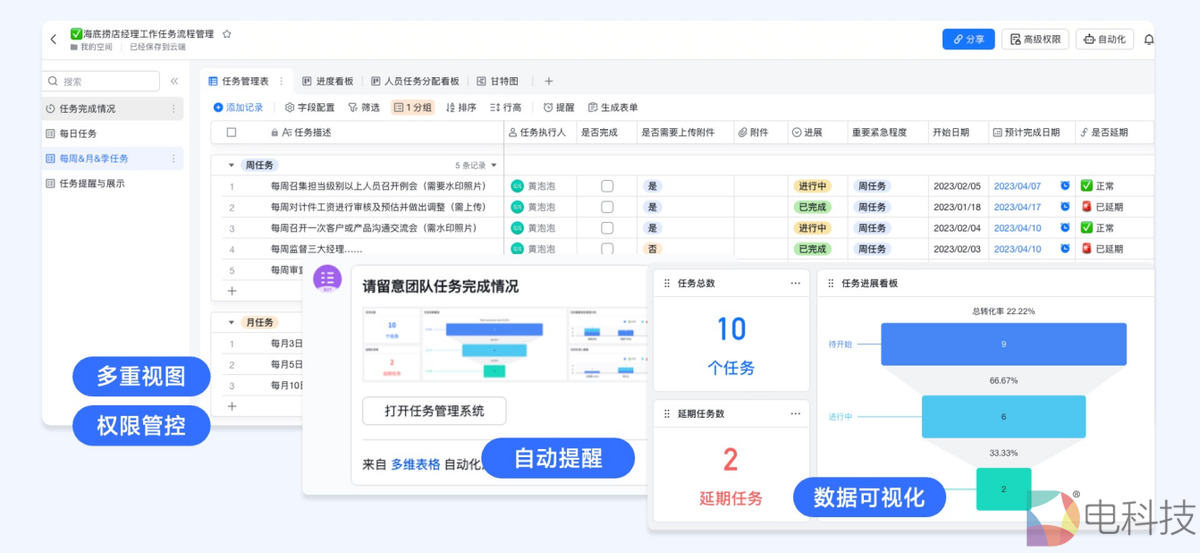Open the 附件 column header menu
Screen dimensions: 1200x553
point(760,132)
